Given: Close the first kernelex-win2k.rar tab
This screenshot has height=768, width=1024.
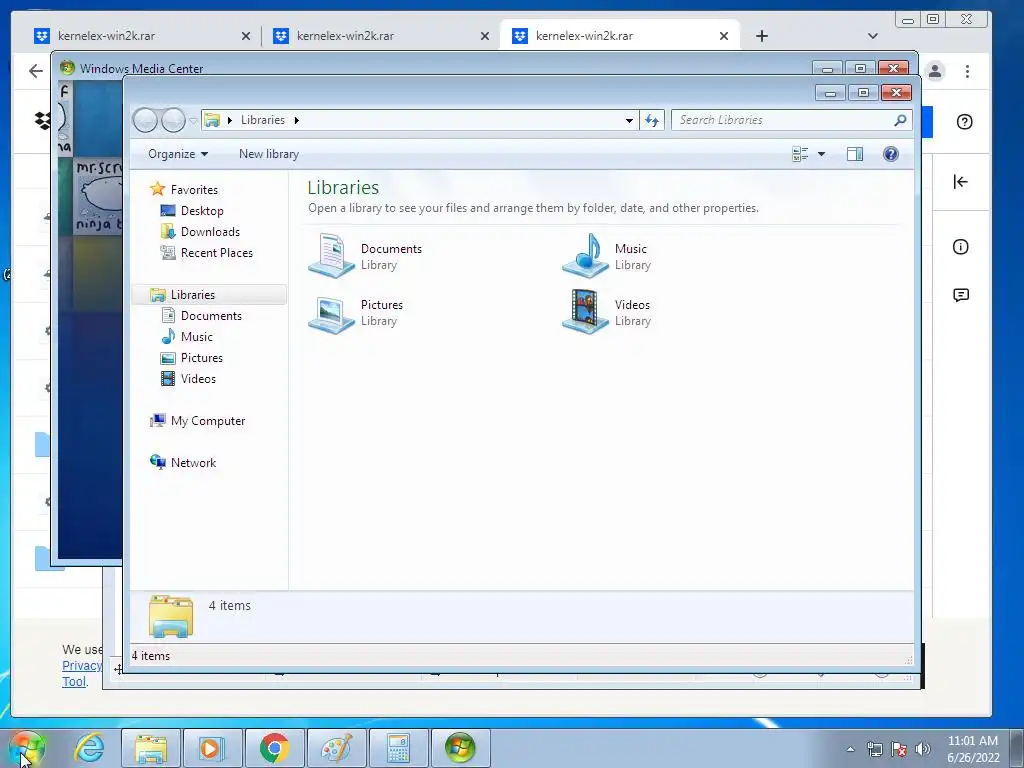Looking at the screenshot, I should [246, 37].
